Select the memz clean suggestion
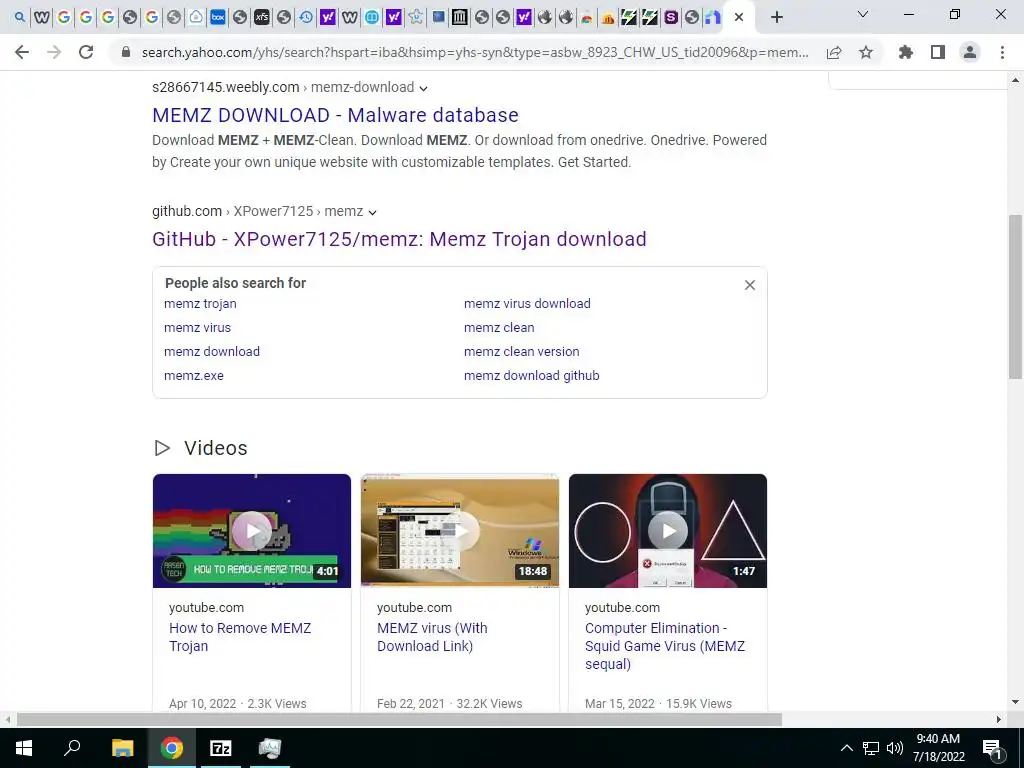Viewport: 1024px width, 768px height. [499, 328]
